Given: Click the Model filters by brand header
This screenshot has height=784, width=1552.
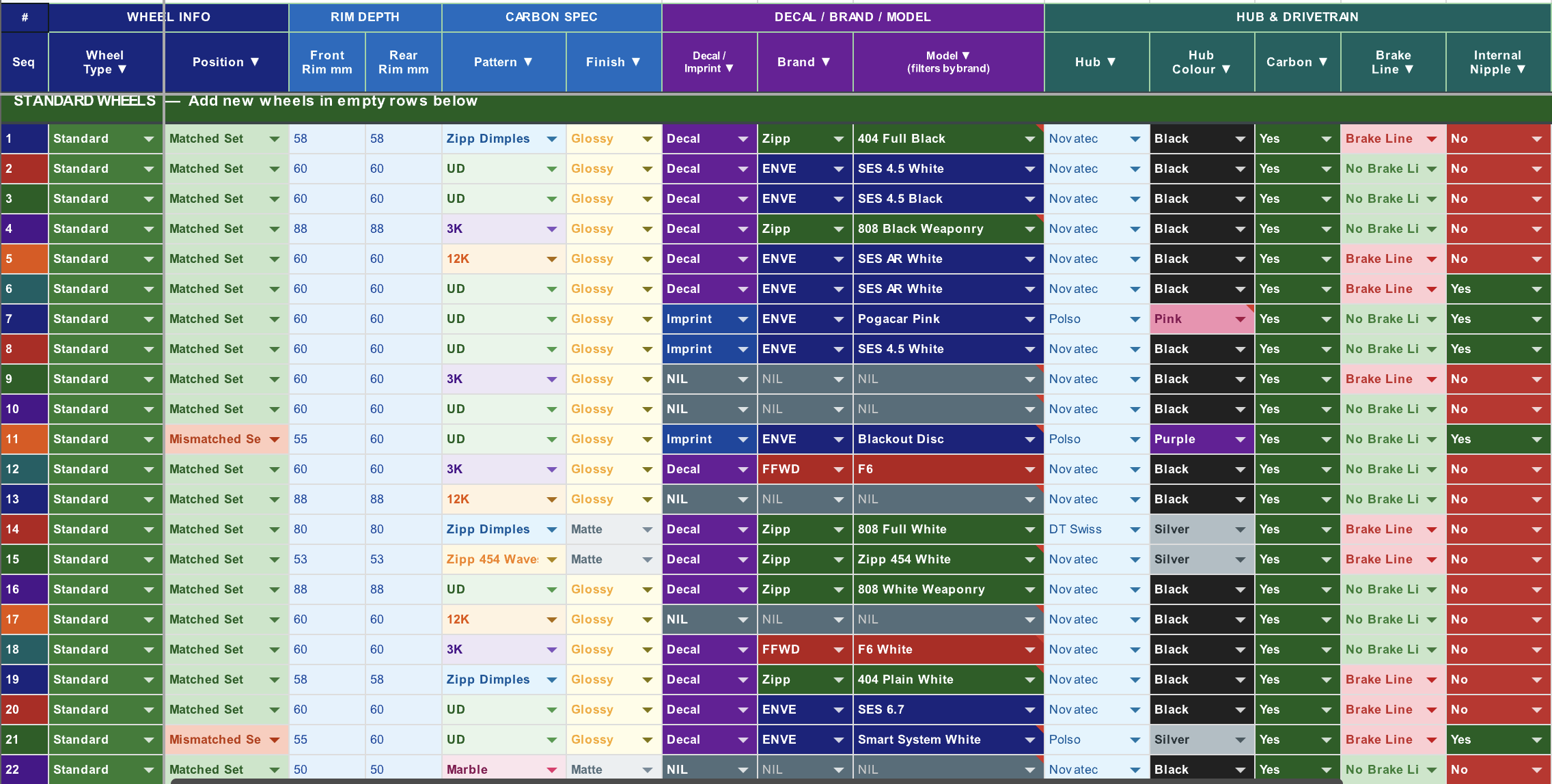Looking at the screenshot, I should click(x=948, y=61).
